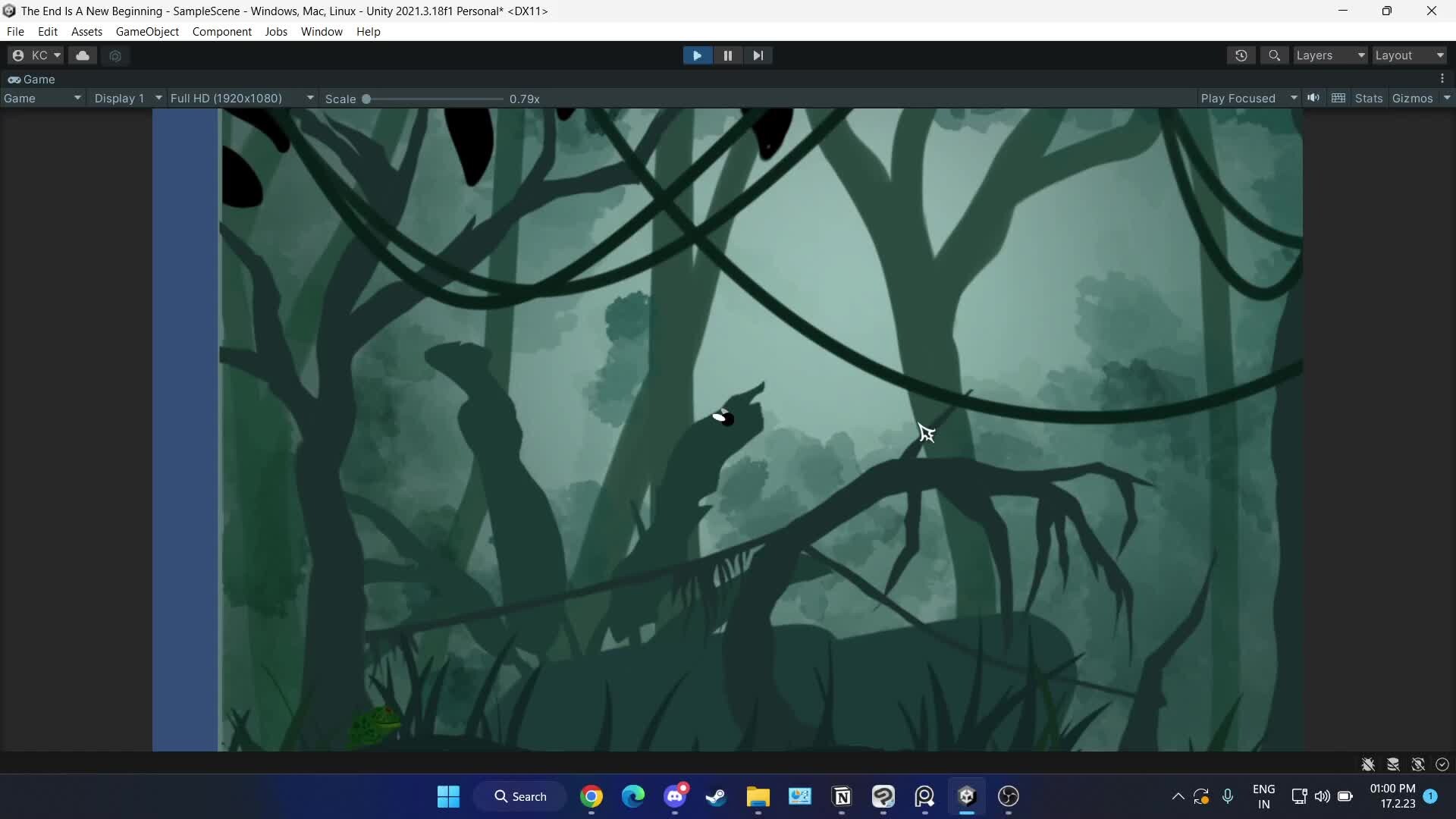Open the Game view grid/aspect icon near Stats

[1338, 98]
